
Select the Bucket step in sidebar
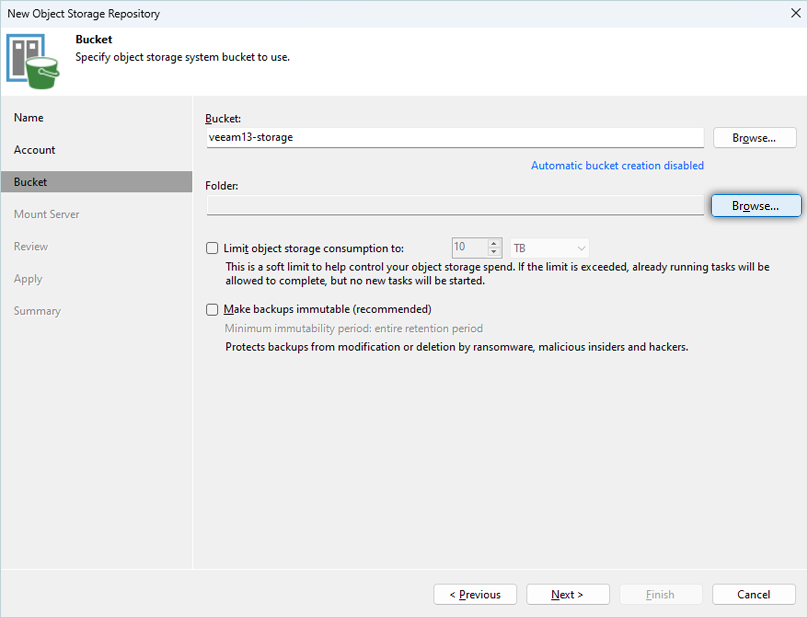tap(31, 182)
